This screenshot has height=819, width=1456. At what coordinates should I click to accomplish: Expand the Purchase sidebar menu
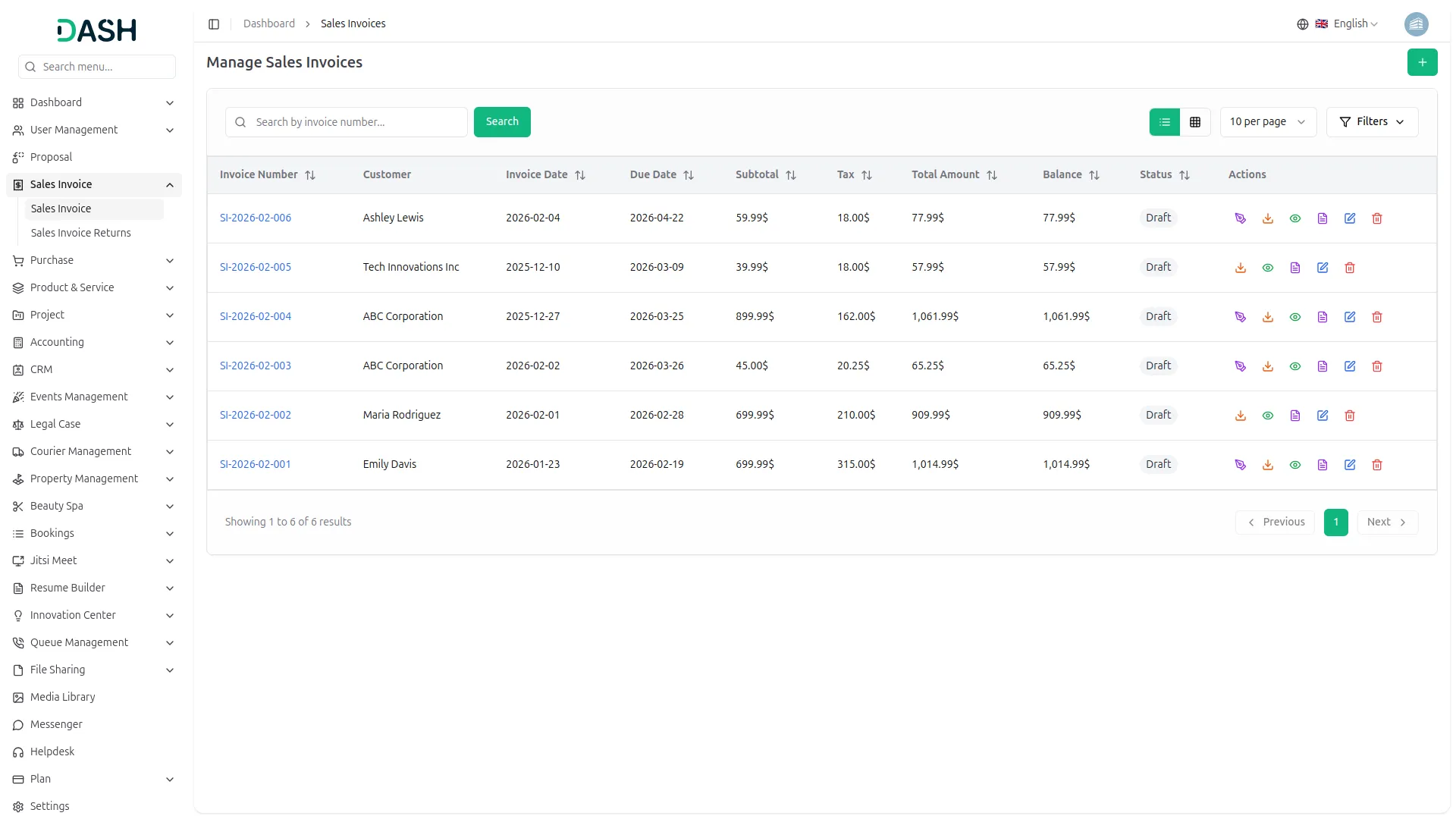tap(94, 260)
